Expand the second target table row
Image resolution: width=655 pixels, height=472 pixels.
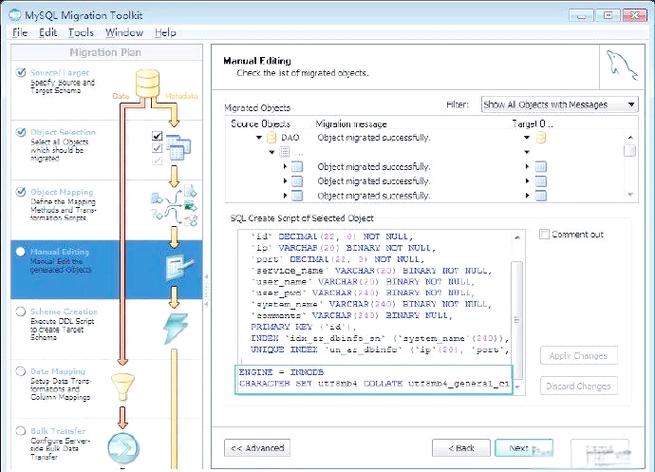point(527,181)
